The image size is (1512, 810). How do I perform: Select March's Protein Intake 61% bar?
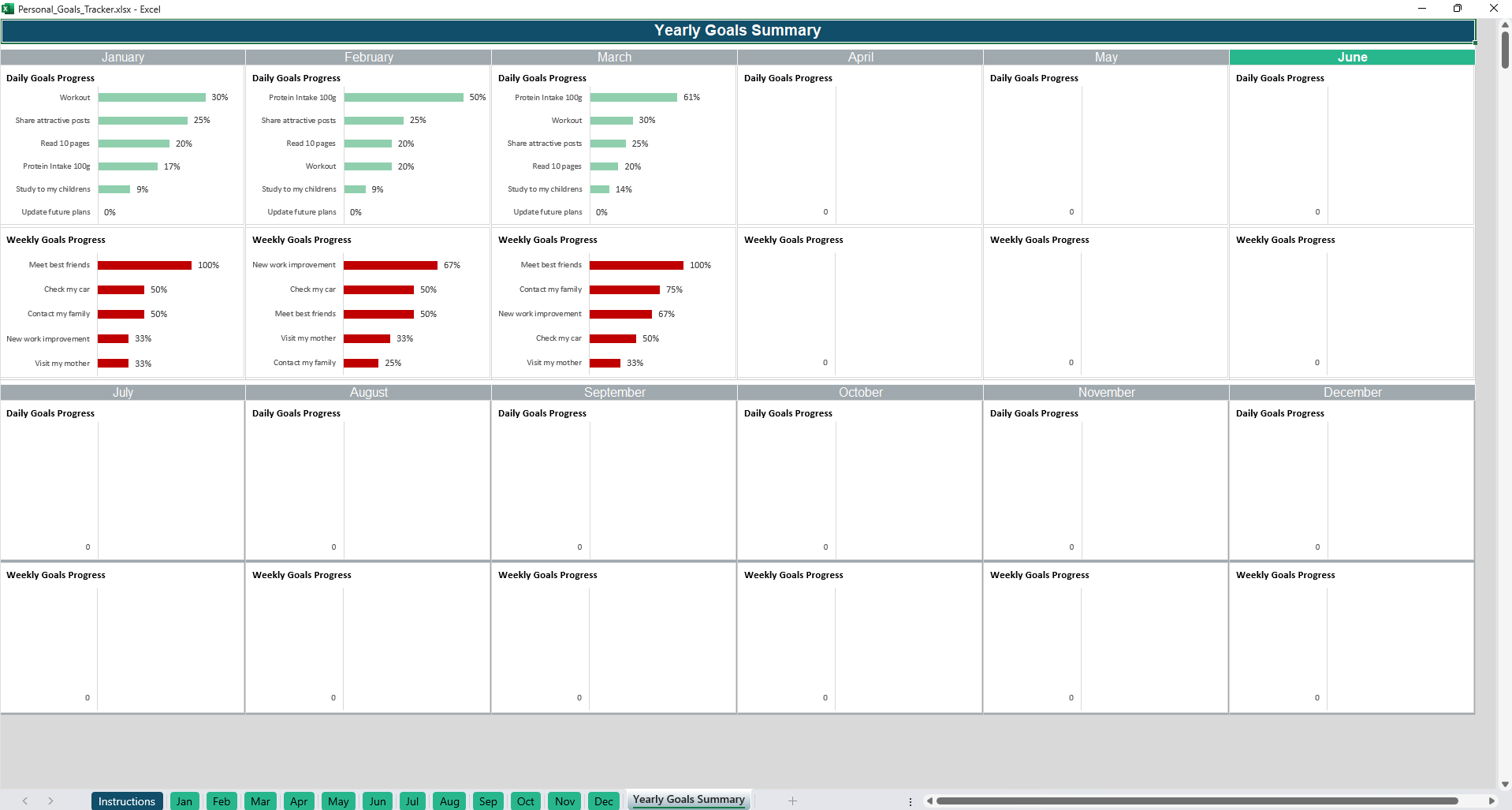[x=633, y=98]
